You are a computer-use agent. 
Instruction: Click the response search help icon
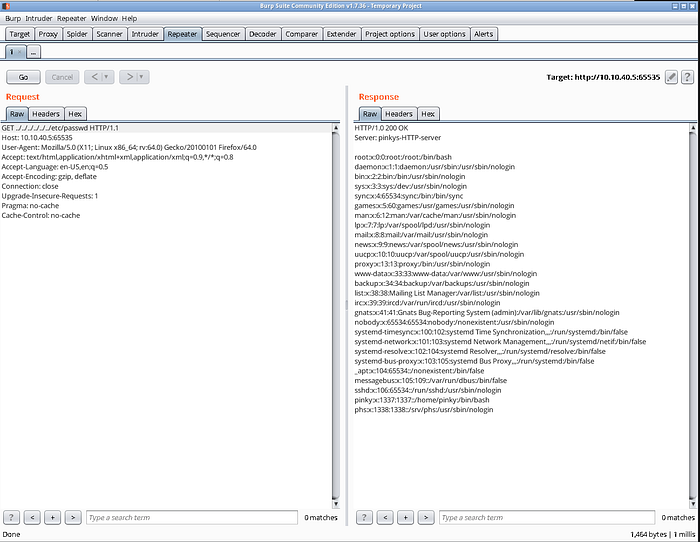coord(366,517)
